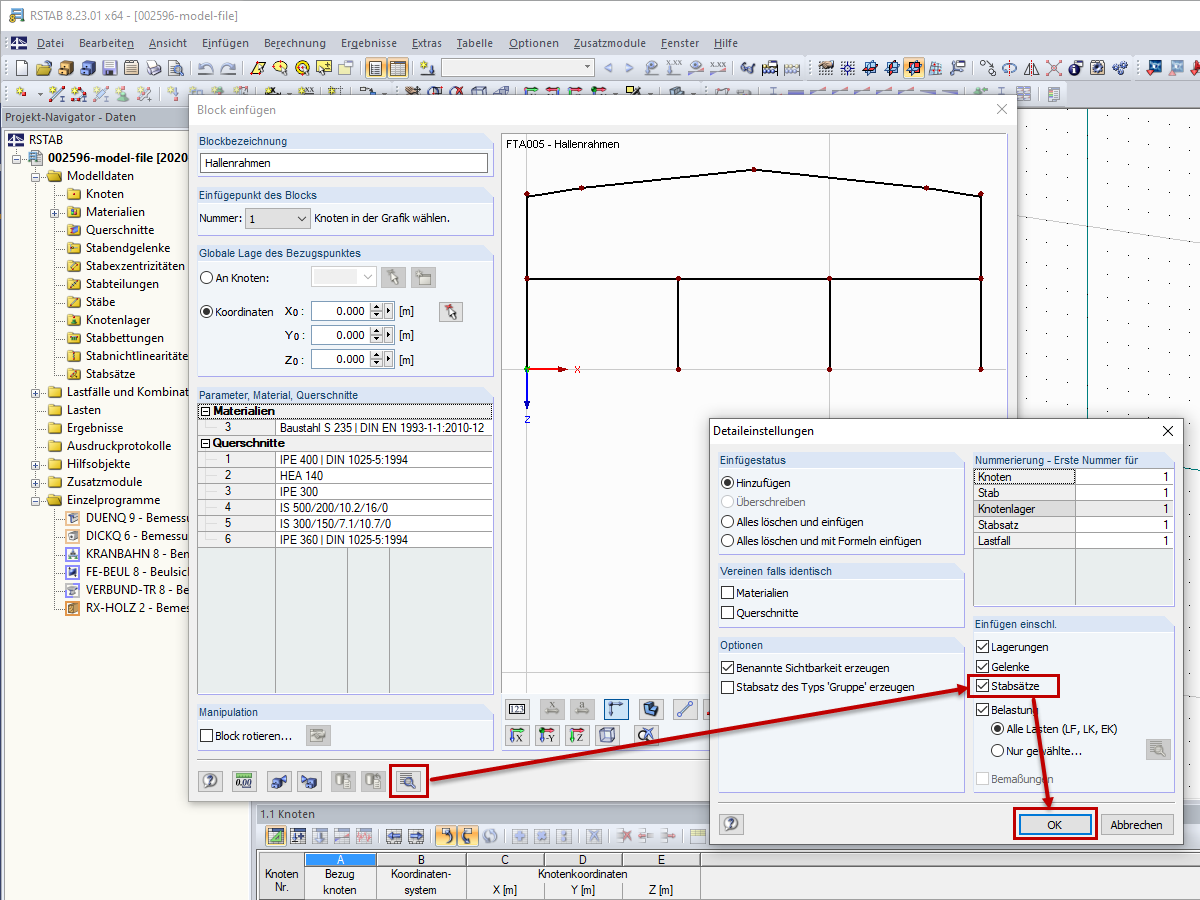
Task: Check the Block rotieren checkbox
Action: (x=207, y=736)
